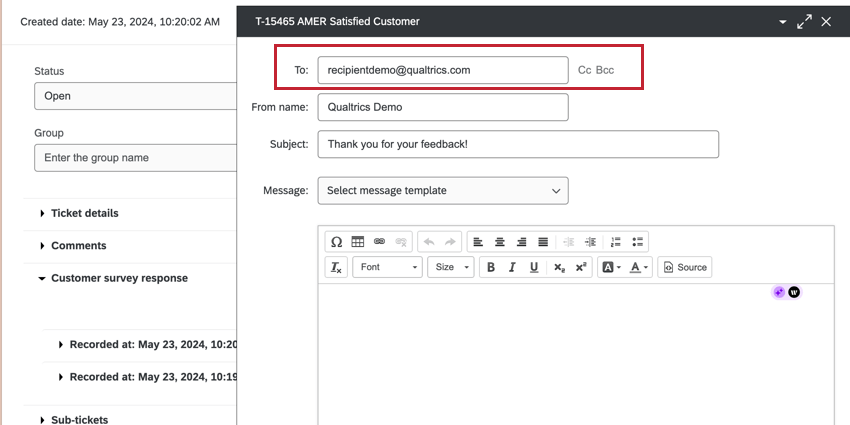Screen dimensions: 850x425
Task: Insert special character with Omega icon
Action: click(336, 242)
